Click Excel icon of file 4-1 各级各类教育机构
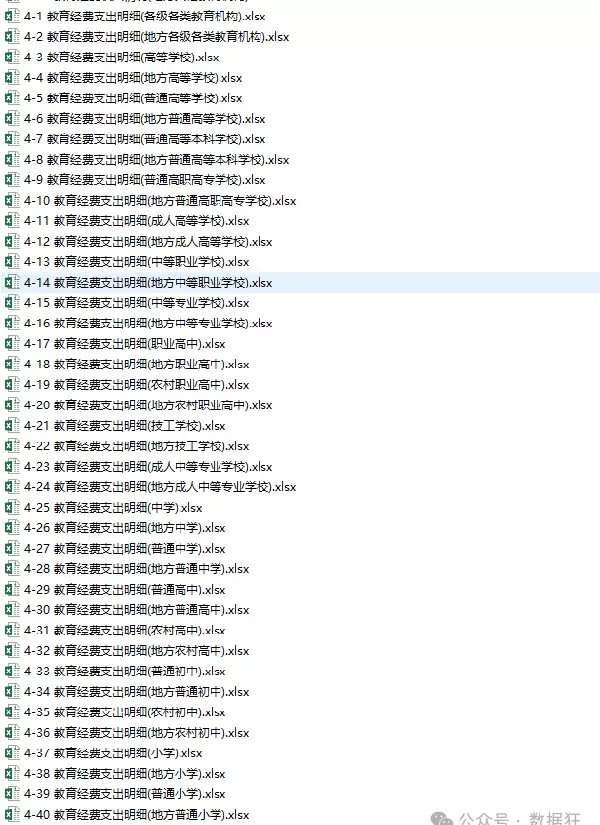 coord(12,16)
